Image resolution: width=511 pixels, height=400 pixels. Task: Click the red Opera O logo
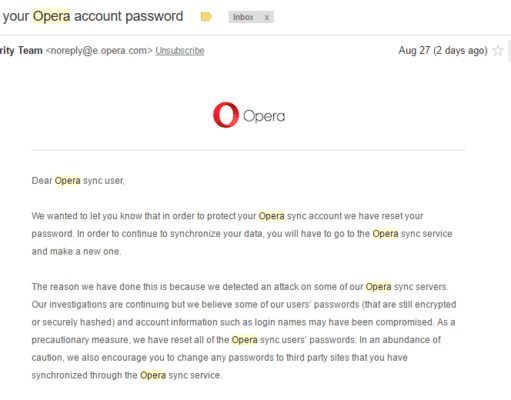pos(226,115)
